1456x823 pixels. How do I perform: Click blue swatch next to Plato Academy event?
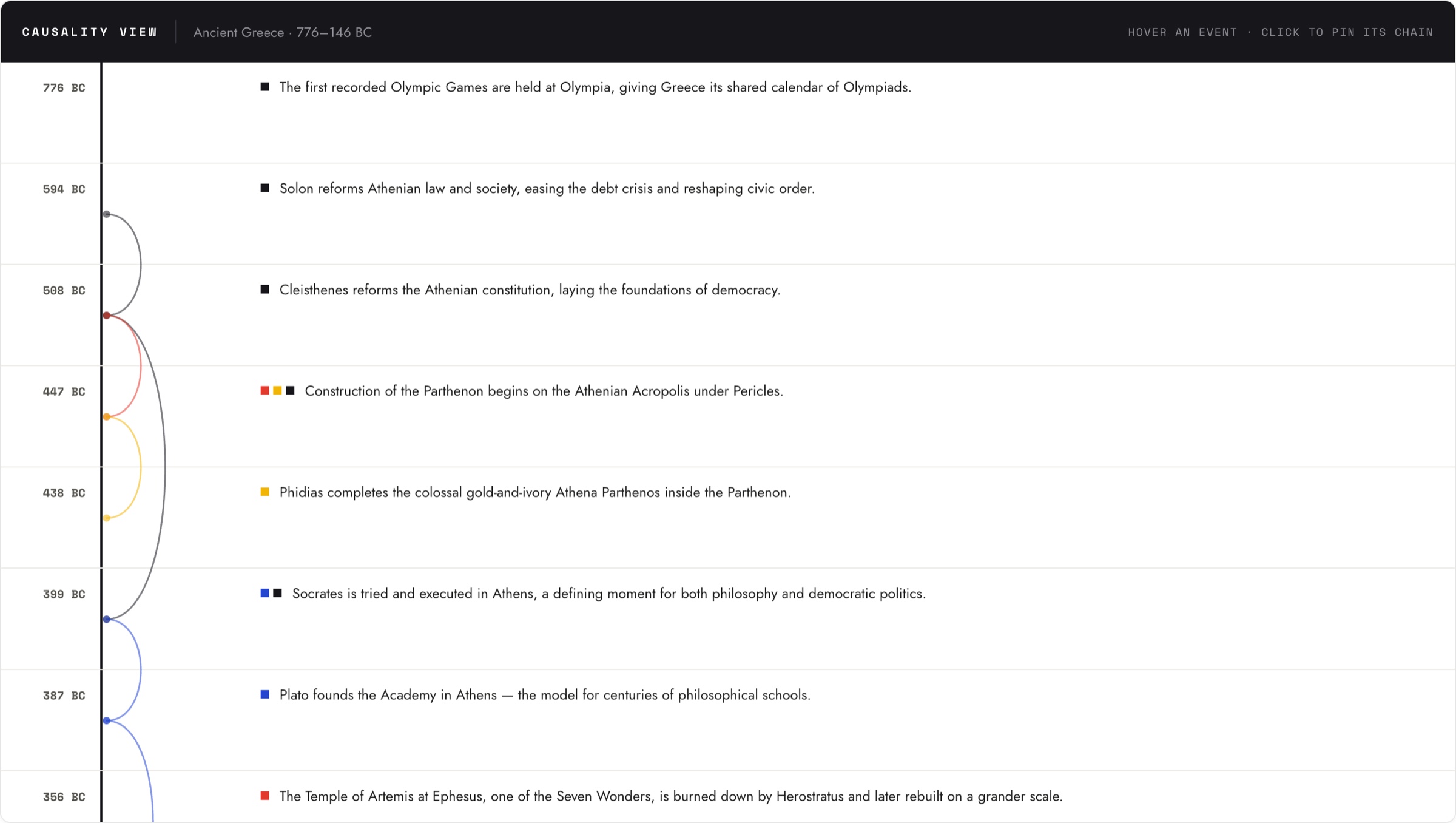coord(265,694)
